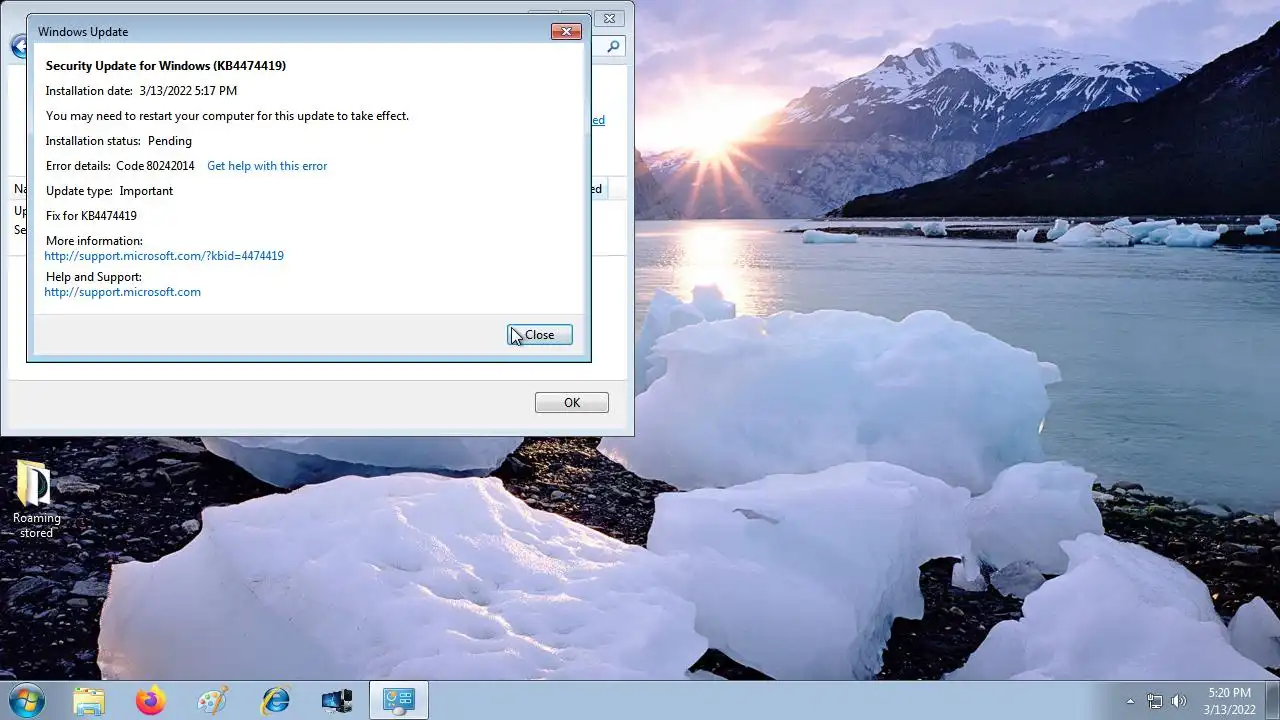Click the Show desktop strip

coord(1273,700)
